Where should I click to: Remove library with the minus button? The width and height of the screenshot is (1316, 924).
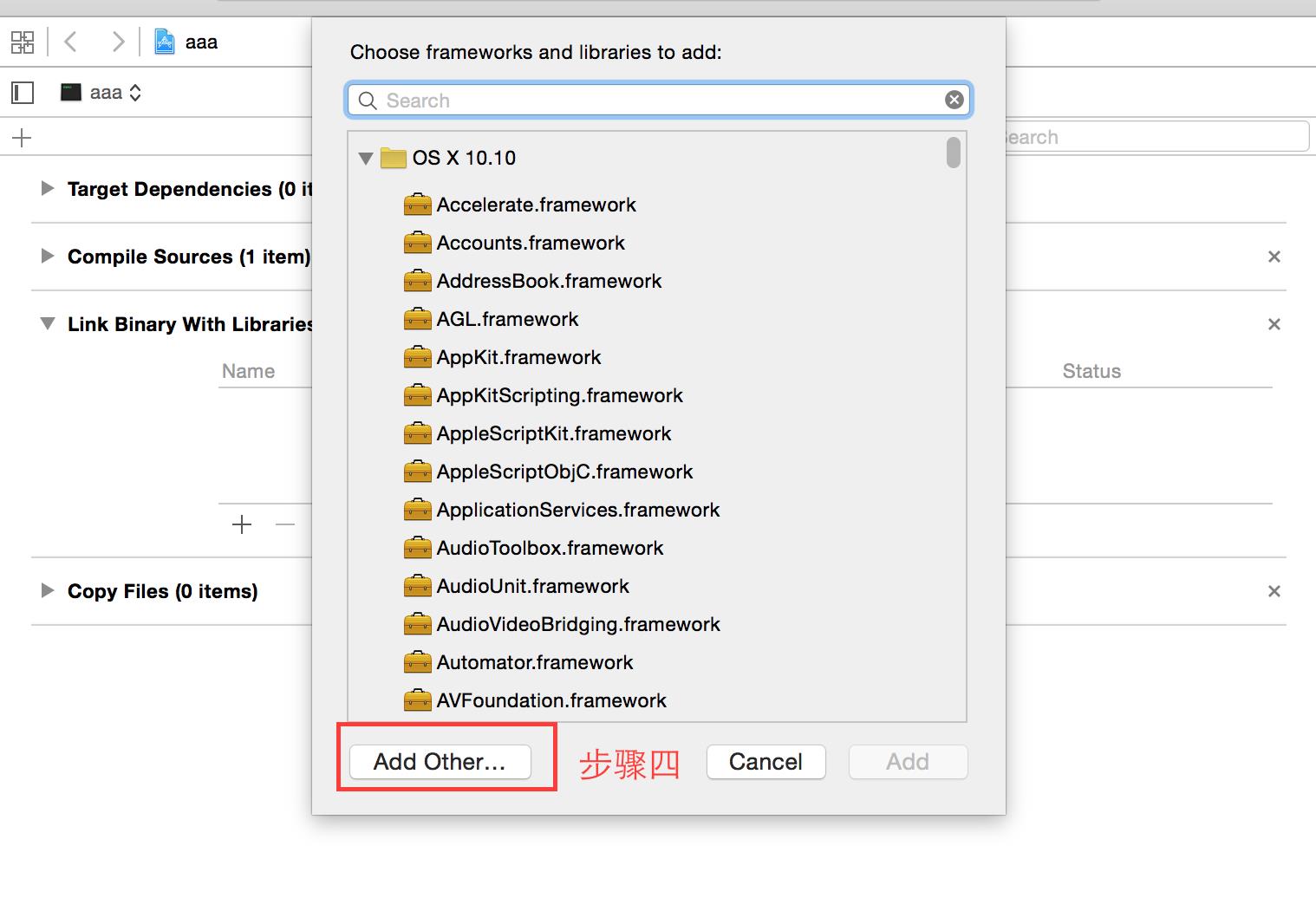(285, 524)
